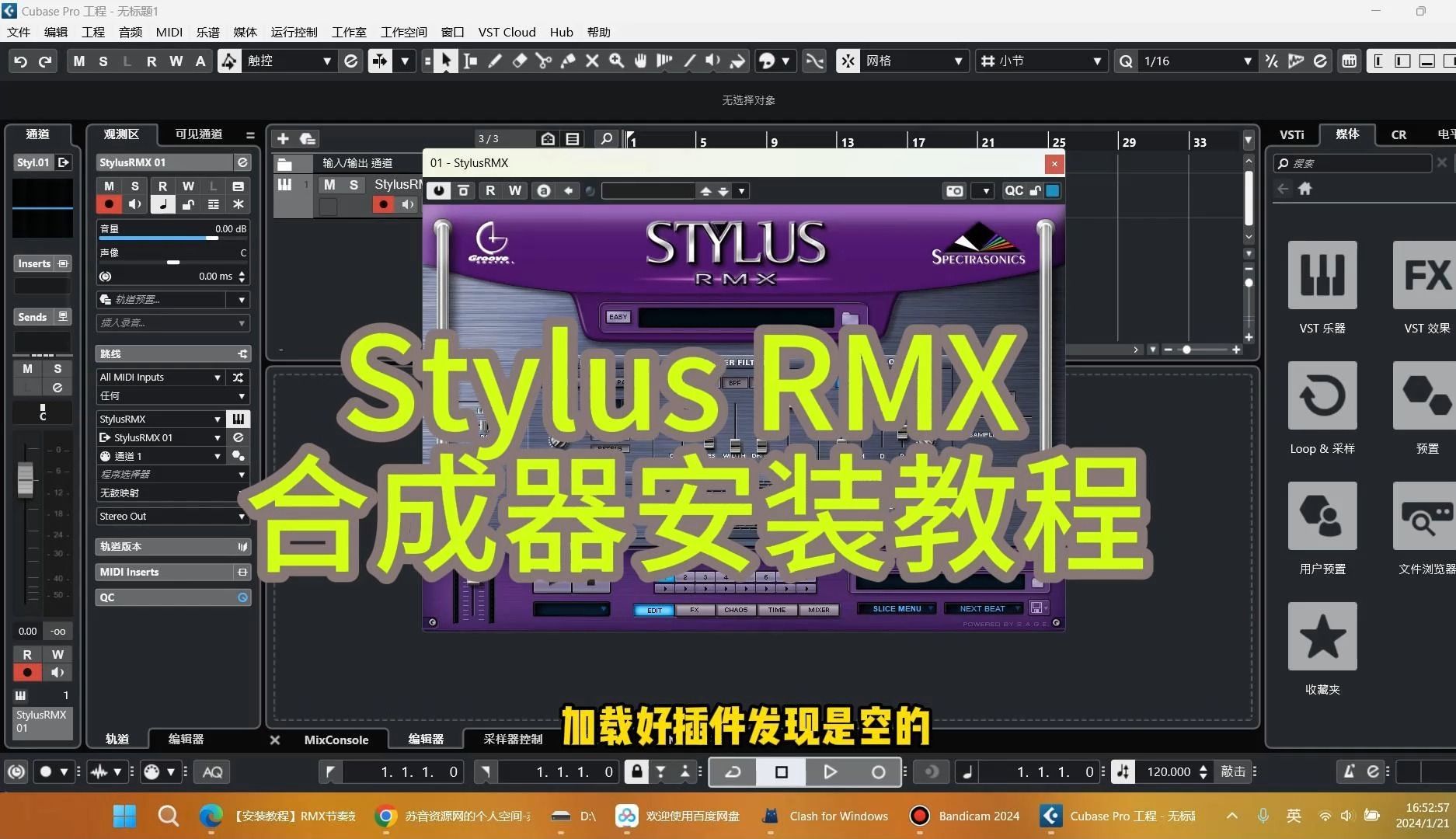Open the 小节 grid type dropdown
The width and height of the screenshot is (1456, 839).
pos(1041,61)
